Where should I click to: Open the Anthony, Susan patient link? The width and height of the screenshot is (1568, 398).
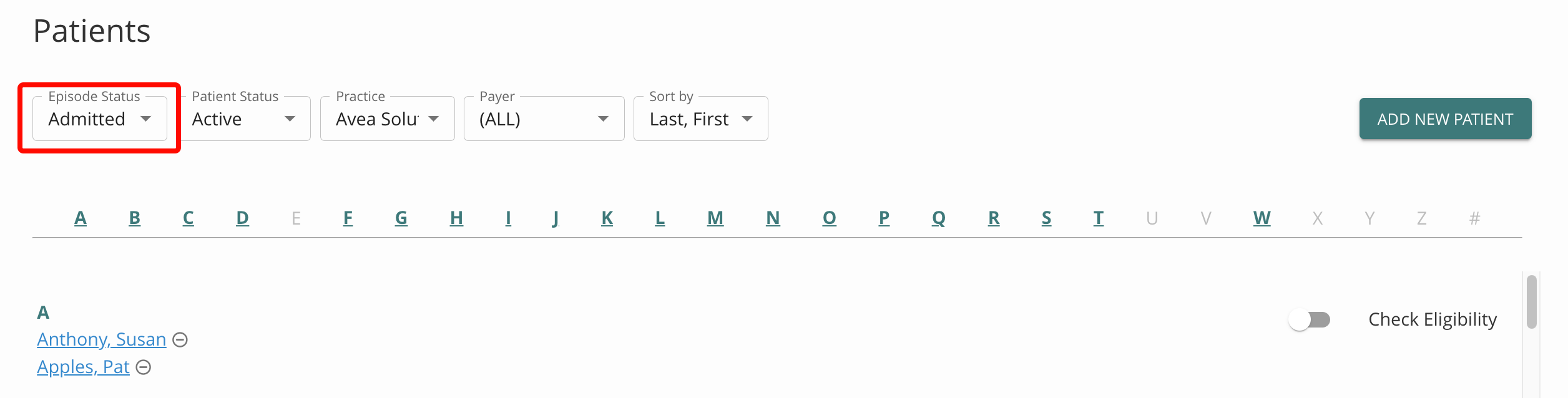coord(102,339)
